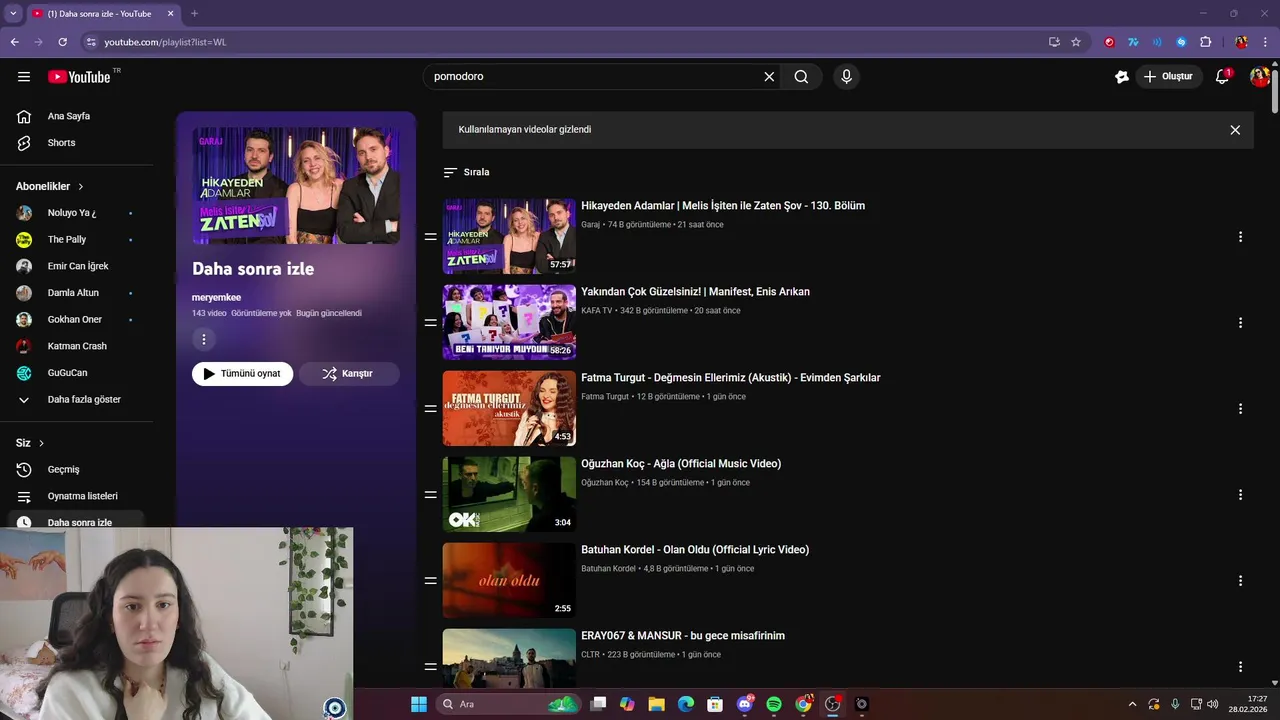
Task: Click the CLTR channel name
Action: 590,655
